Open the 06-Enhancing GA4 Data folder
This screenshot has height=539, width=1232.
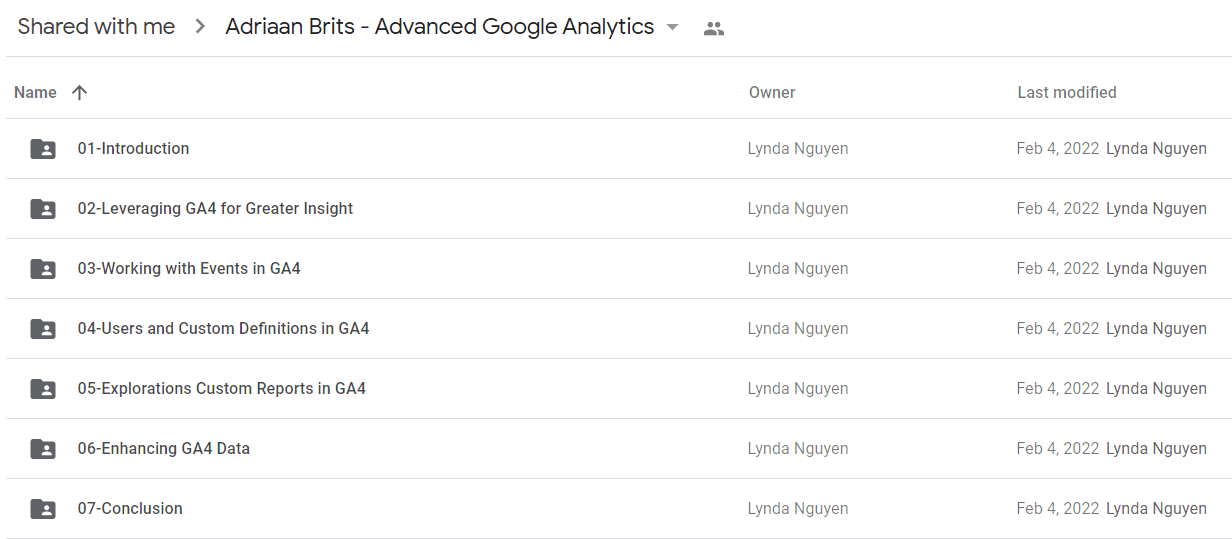[163, 448]
